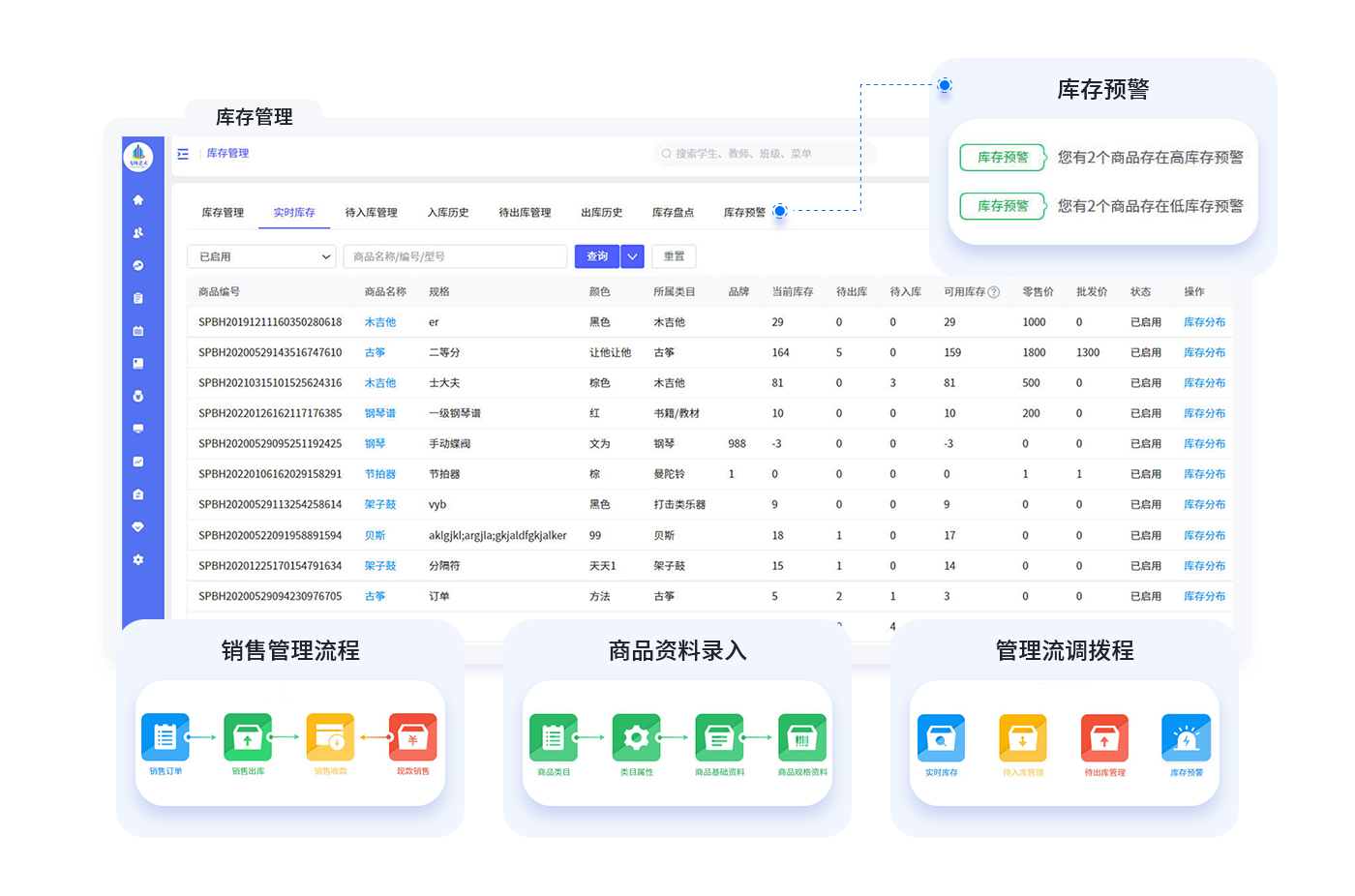Viewport: 1355px width, 896px height.
Task: Click the 商品规格资料 barcode icon
Action: point(802,738)
